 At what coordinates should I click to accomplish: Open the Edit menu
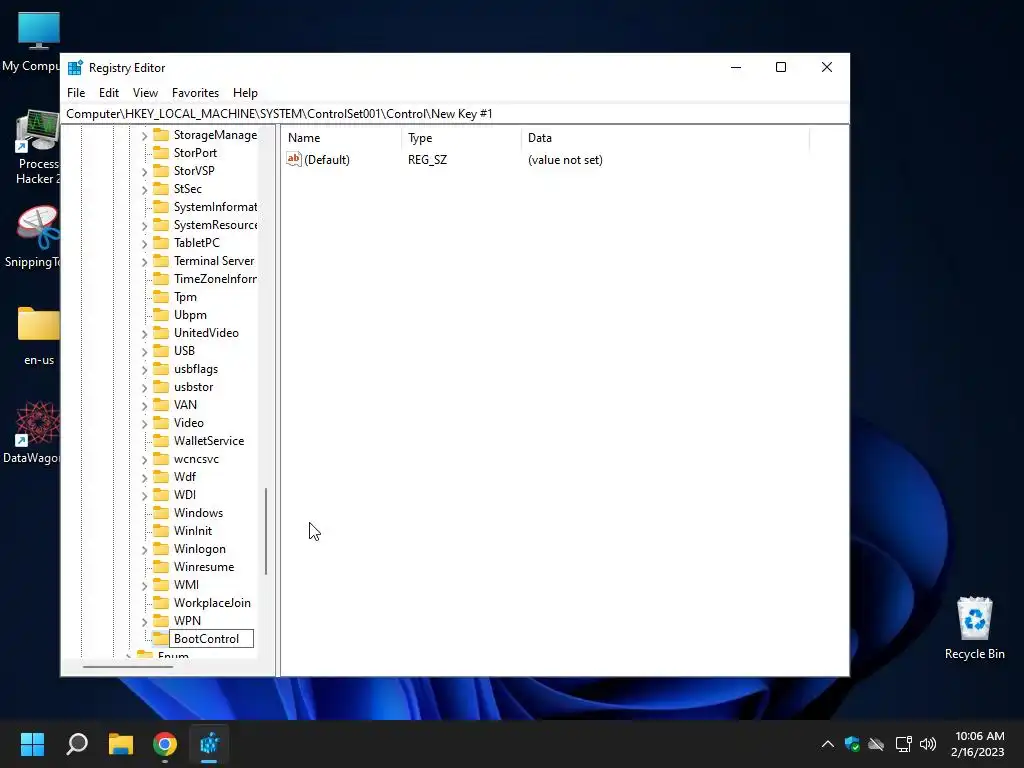108,93
